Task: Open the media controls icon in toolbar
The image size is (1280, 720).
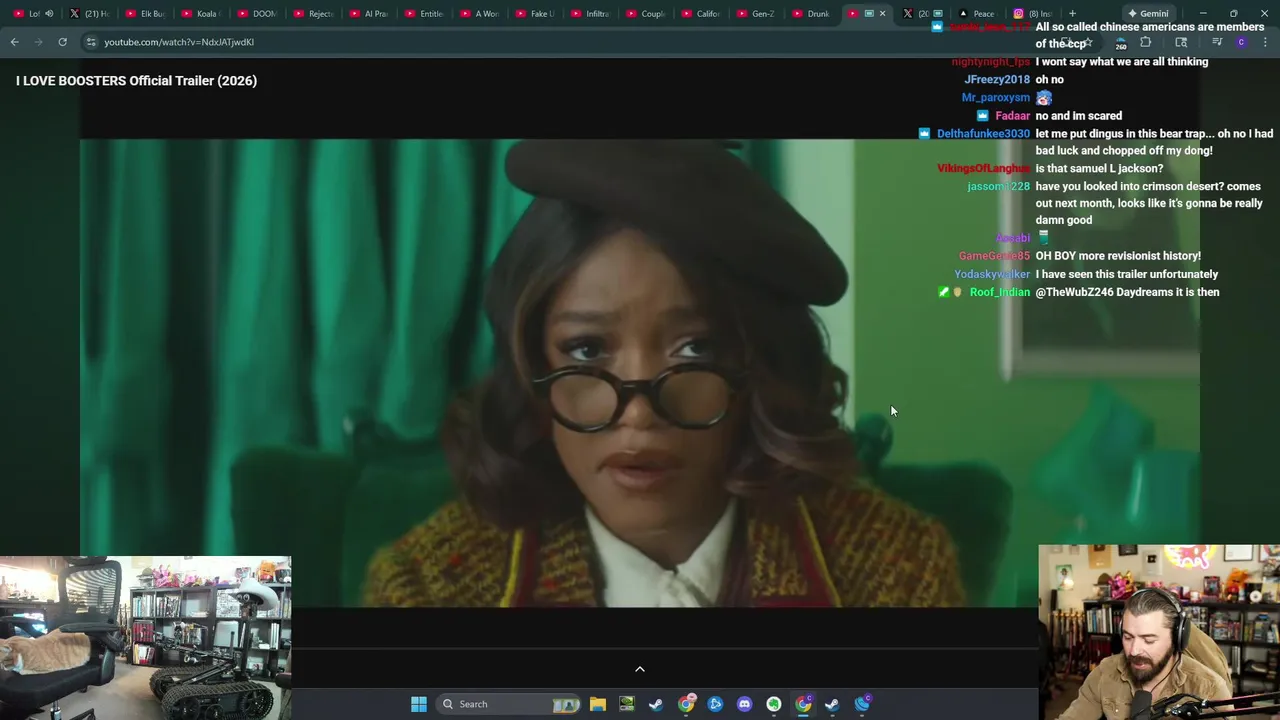Action: point(1217,42)
